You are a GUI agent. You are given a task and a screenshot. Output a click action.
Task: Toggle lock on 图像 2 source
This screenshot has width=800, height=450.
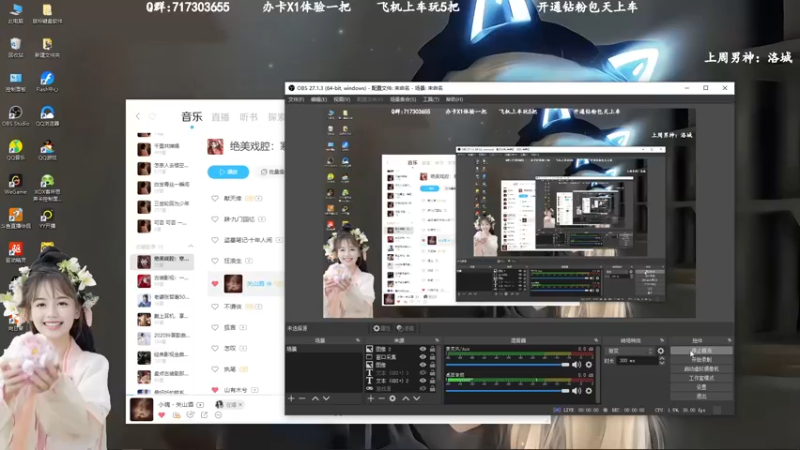(432, 349)
